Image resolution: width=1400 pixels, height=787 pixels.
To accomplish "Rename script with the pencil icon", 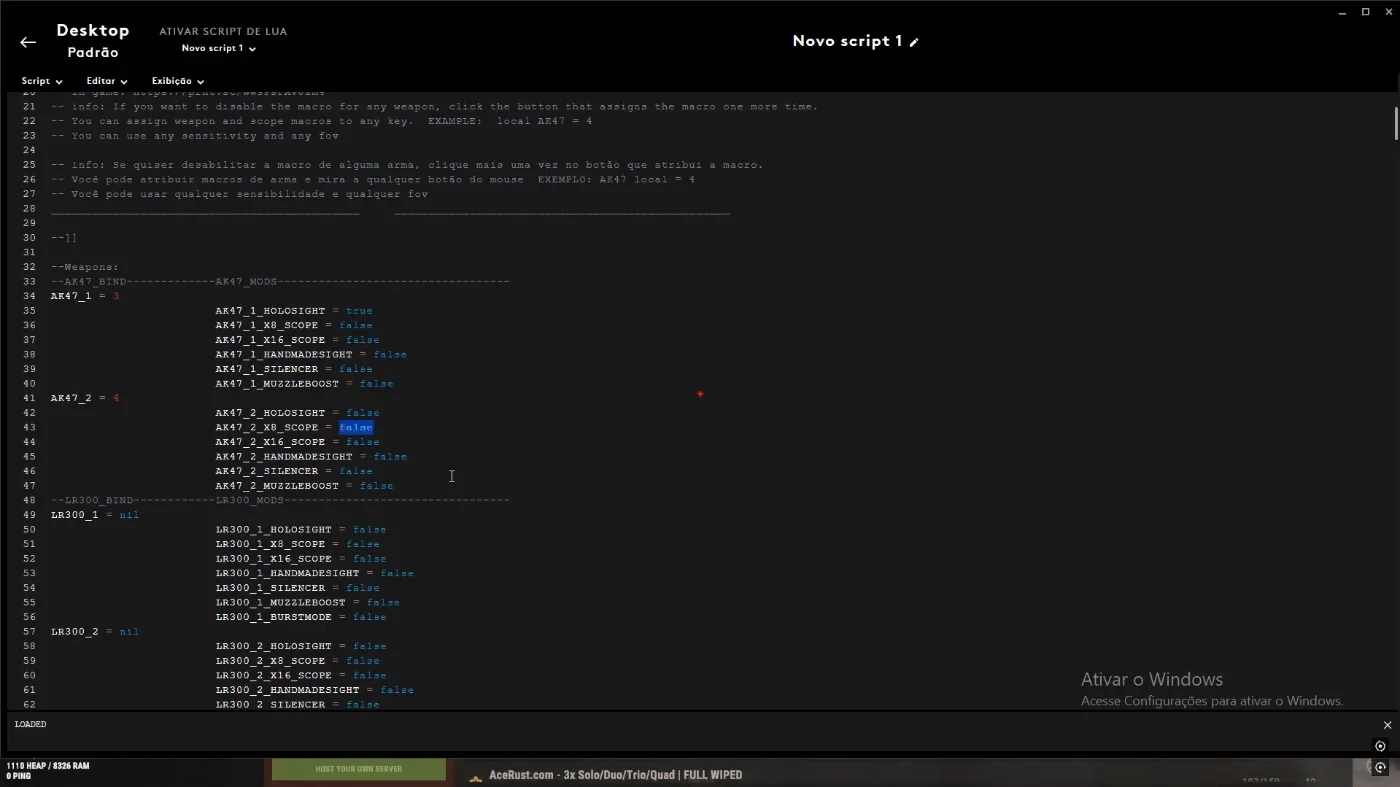I will pyautogui.click(x=914, y=42).
